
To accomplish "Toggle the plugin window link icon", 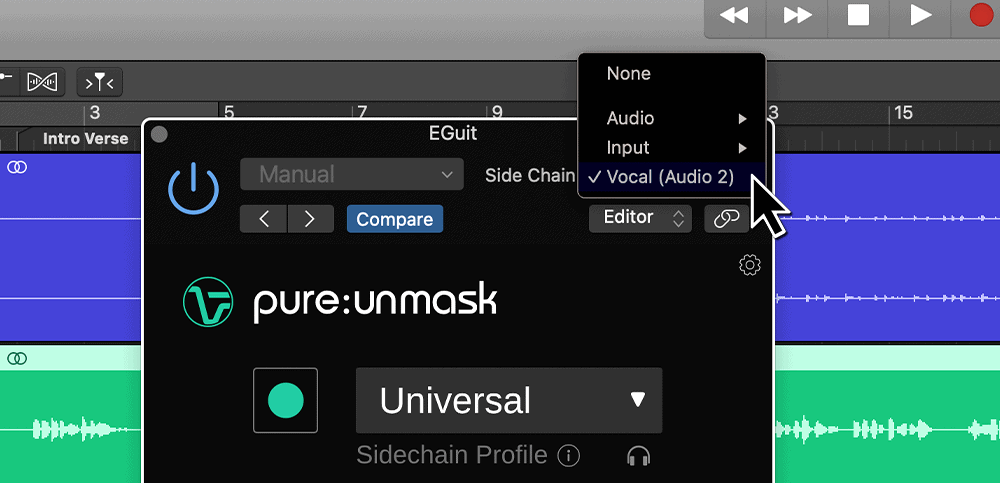I will [726, 218].
